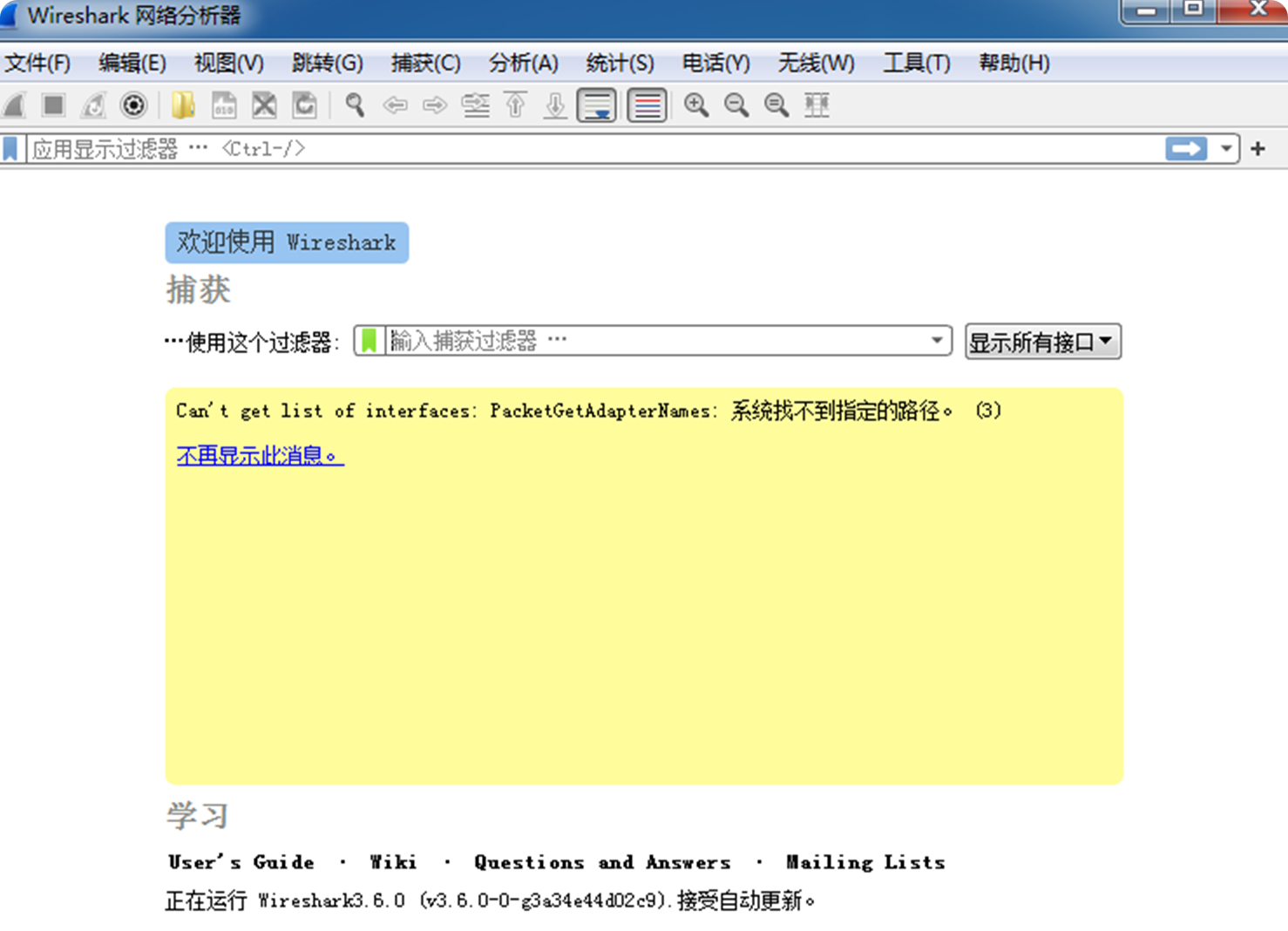This screenshot has height=931, width=1288.
Task: Go forward to the next packet arrow
Action: coord(435,105)
